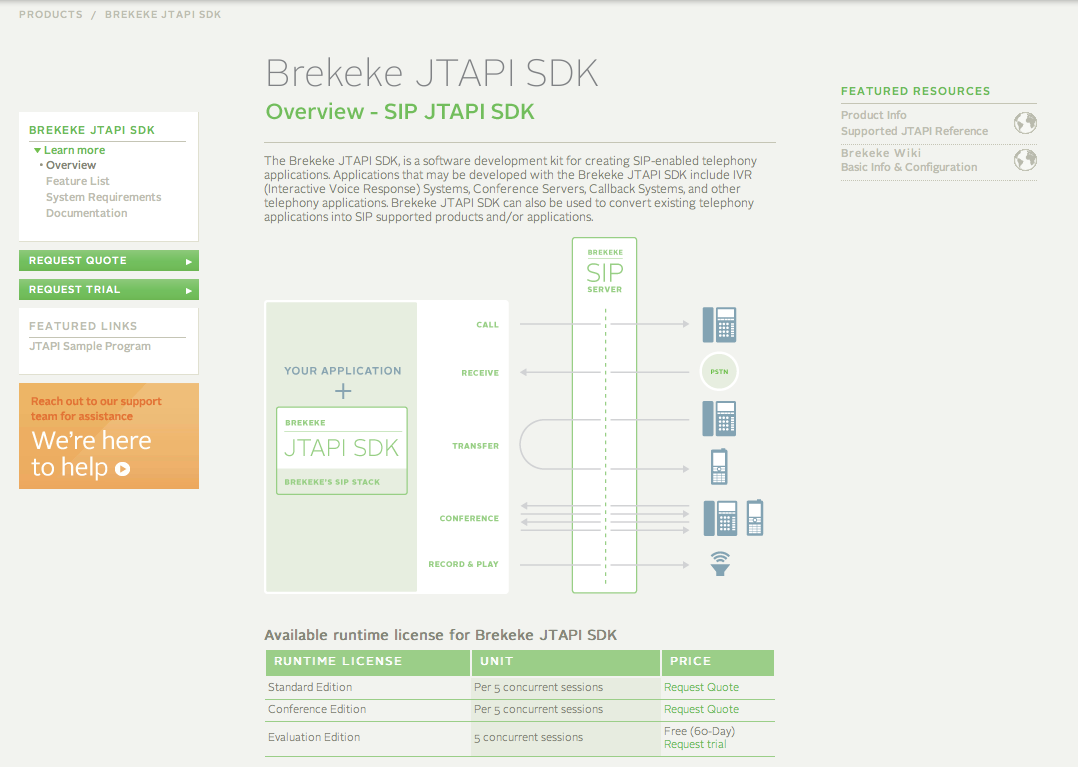Image resolution: width=1078 pixels, height=767 pixels.
Task: Click the BREKEKE'S SIP STACK label
Action: point(332,482)
